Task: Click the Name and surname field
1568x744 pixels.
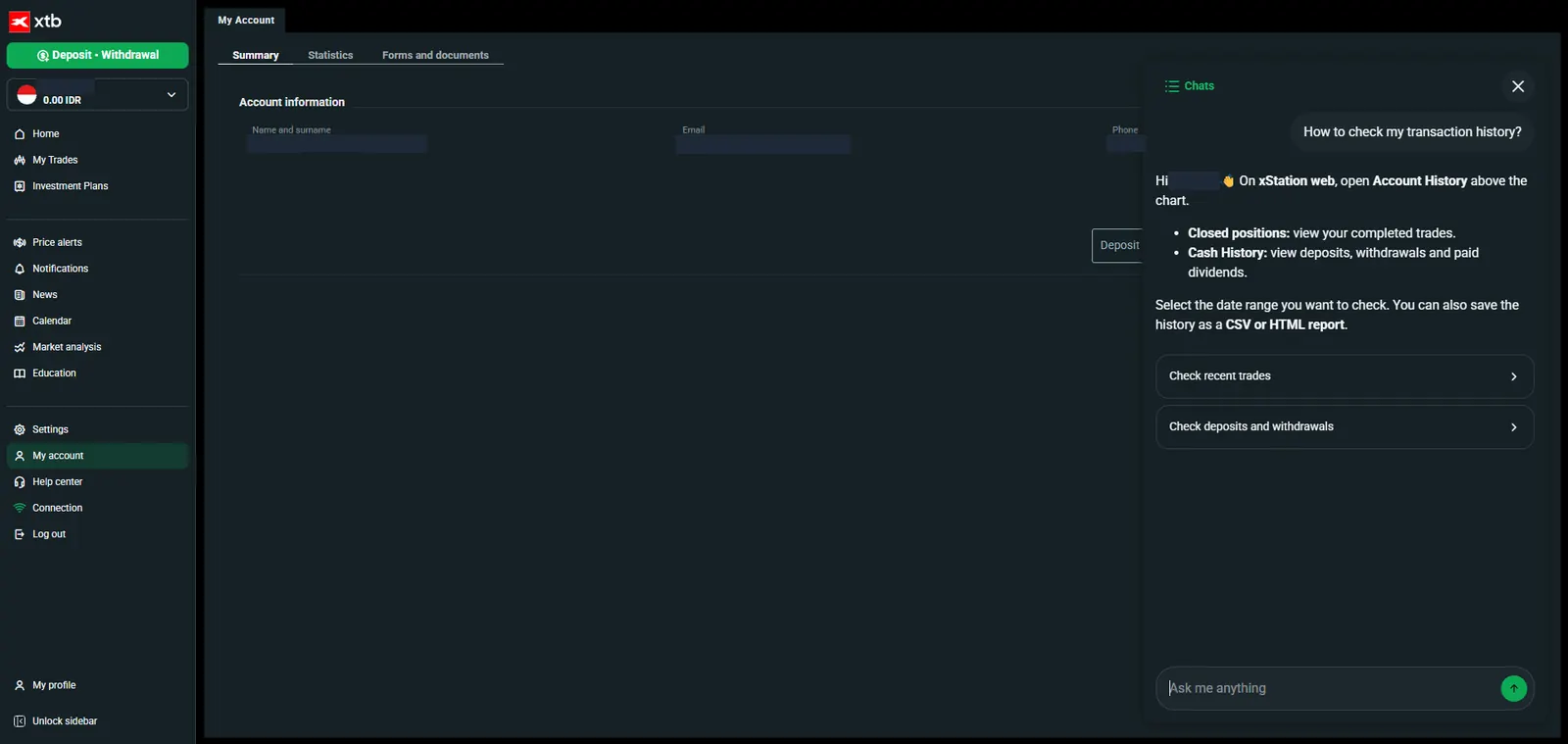Action: coord(337,145)
